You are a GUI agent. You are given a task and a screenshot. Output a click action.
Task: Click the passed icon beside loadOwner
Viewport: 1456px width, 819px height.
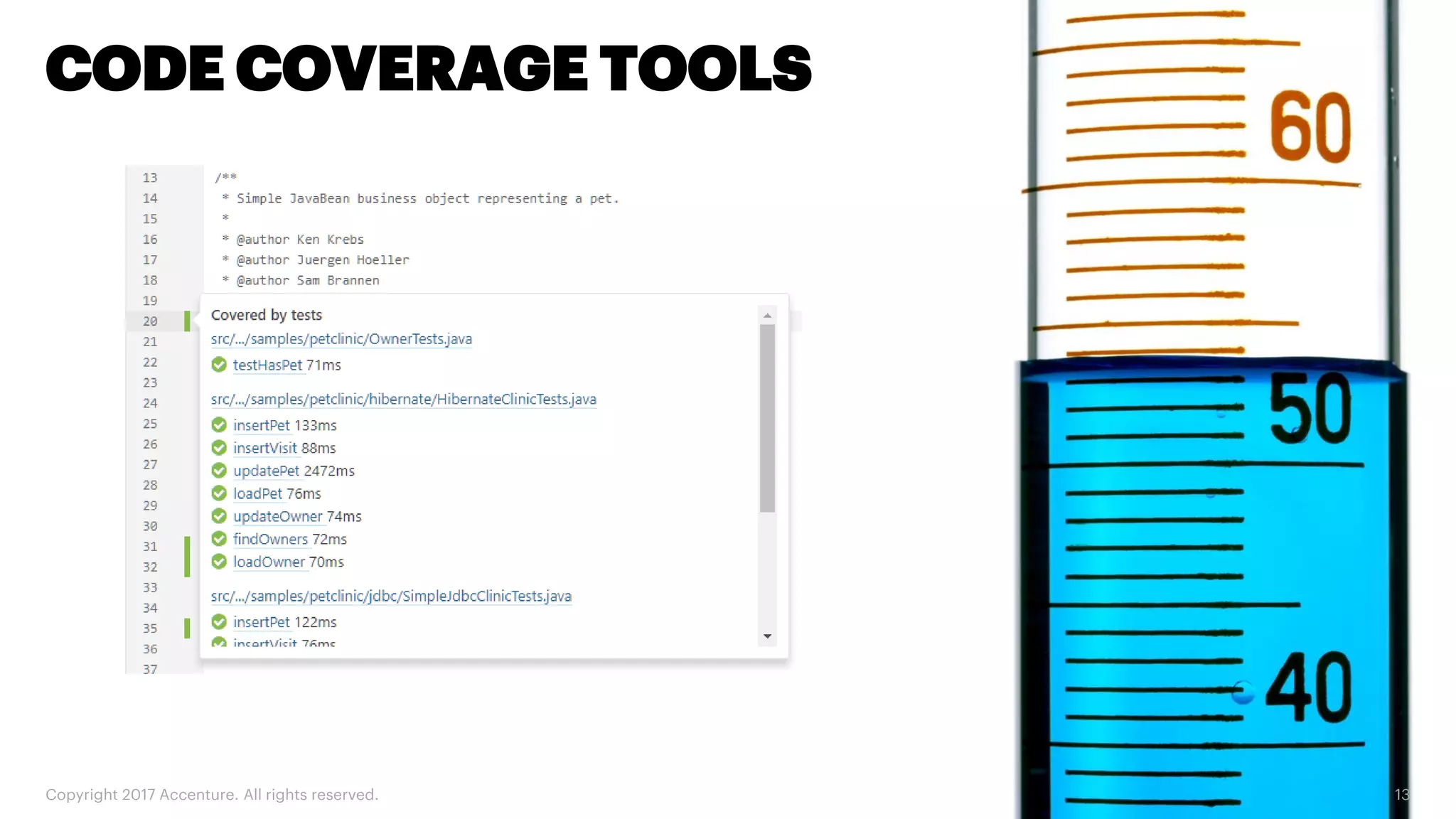click(219, 562)
